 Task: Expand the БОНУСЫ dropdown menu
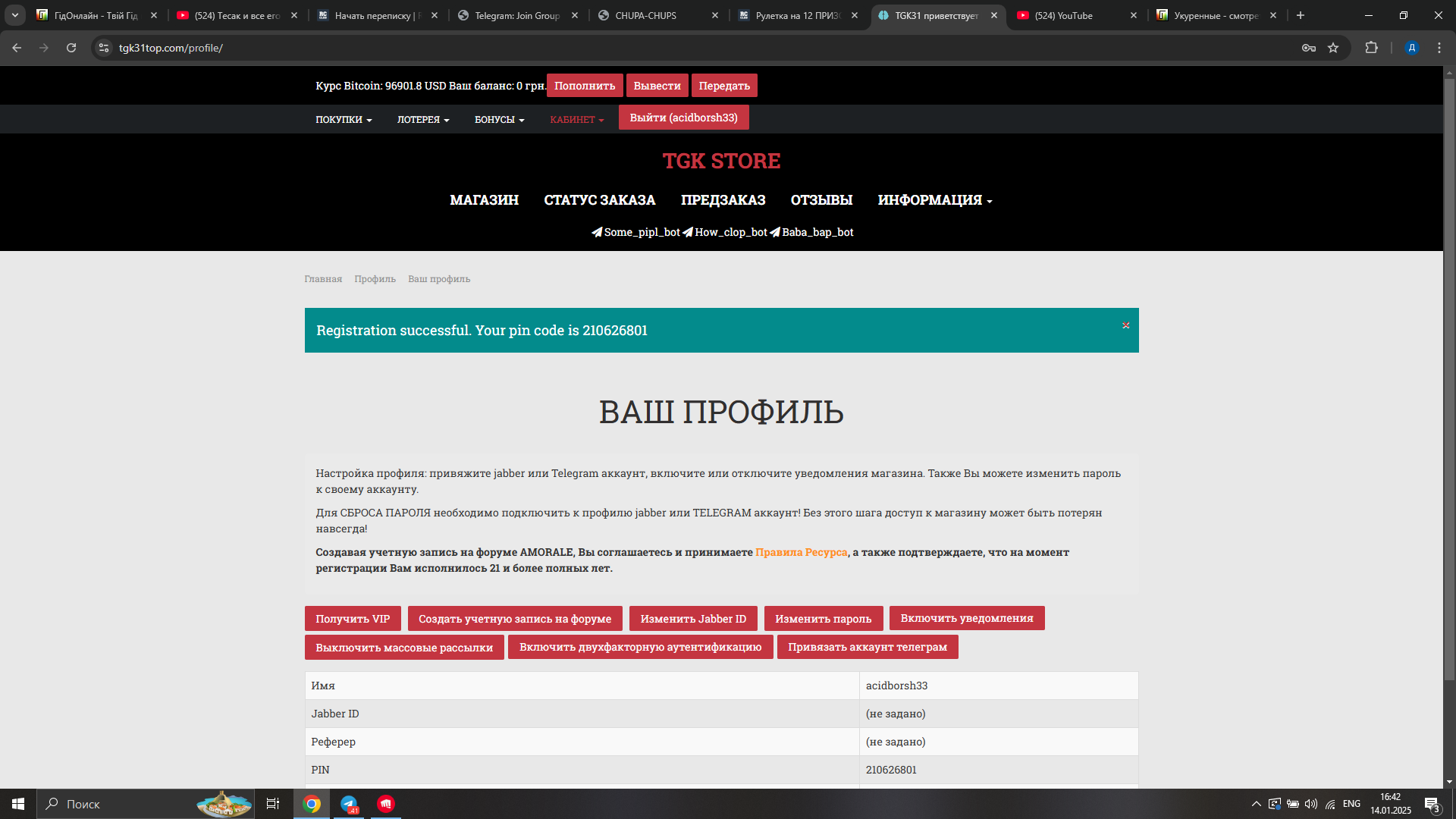(500, 120)
